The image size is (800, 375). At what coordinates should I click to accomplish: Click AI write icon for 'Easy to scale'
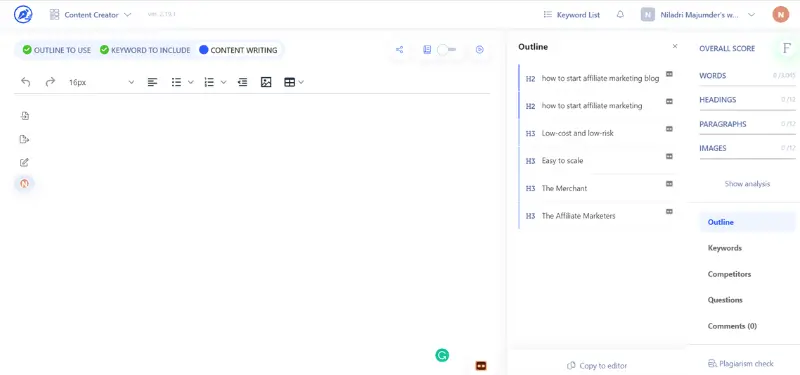coord(669,157)
